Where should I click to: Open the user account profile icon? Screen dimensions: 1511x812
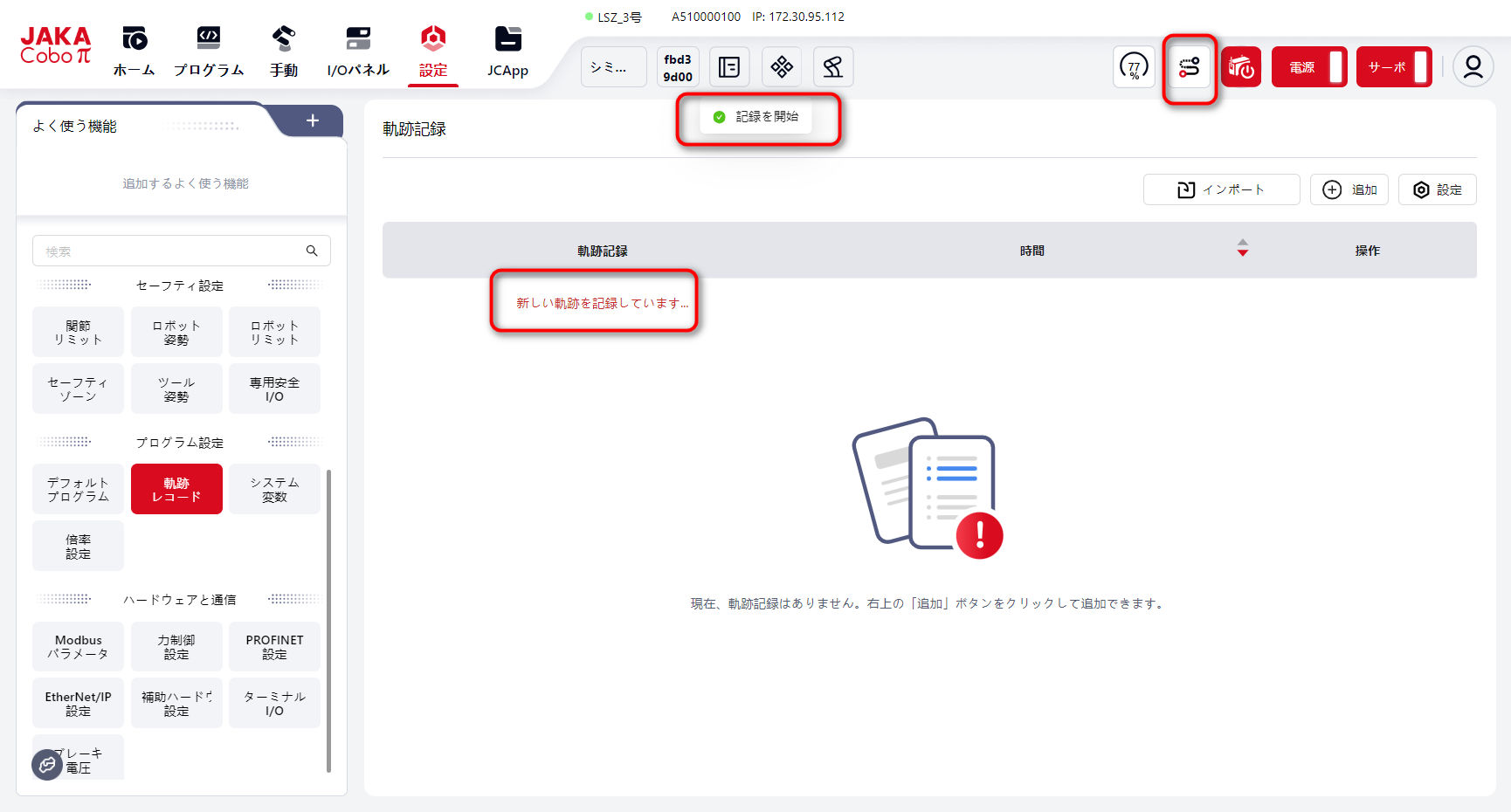coord(1473,67)
